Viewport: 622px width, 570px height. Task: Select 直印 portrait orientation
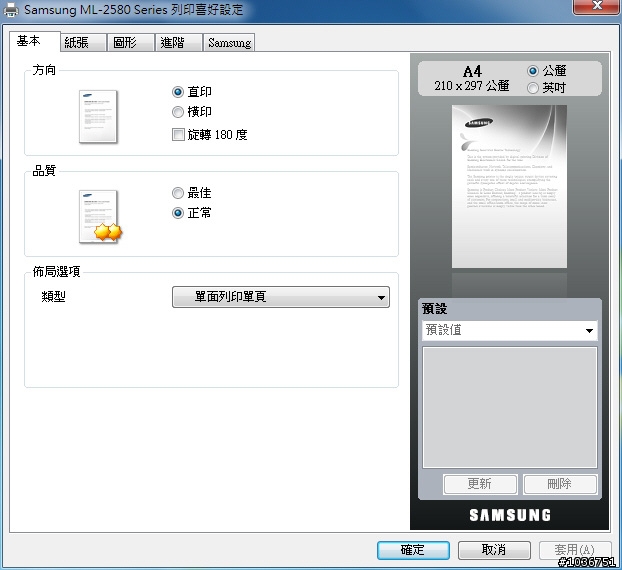192,92
